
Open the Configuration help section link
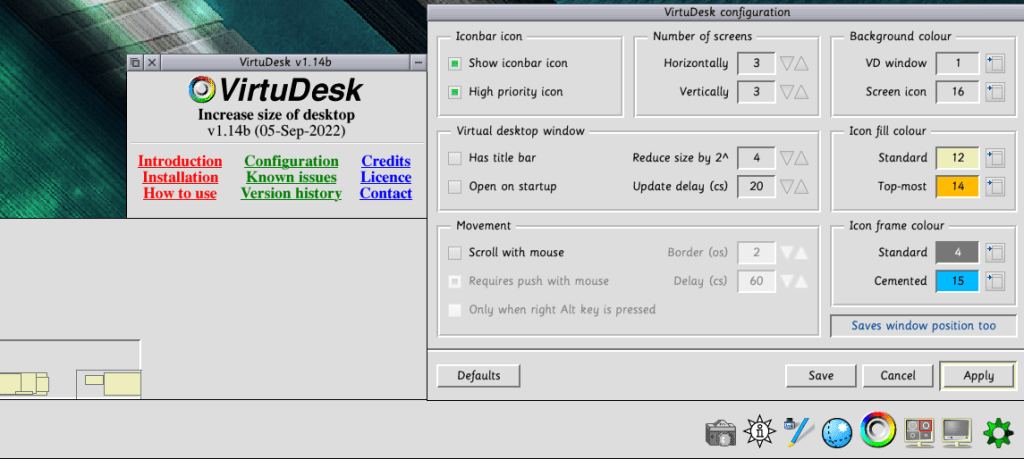291,161
